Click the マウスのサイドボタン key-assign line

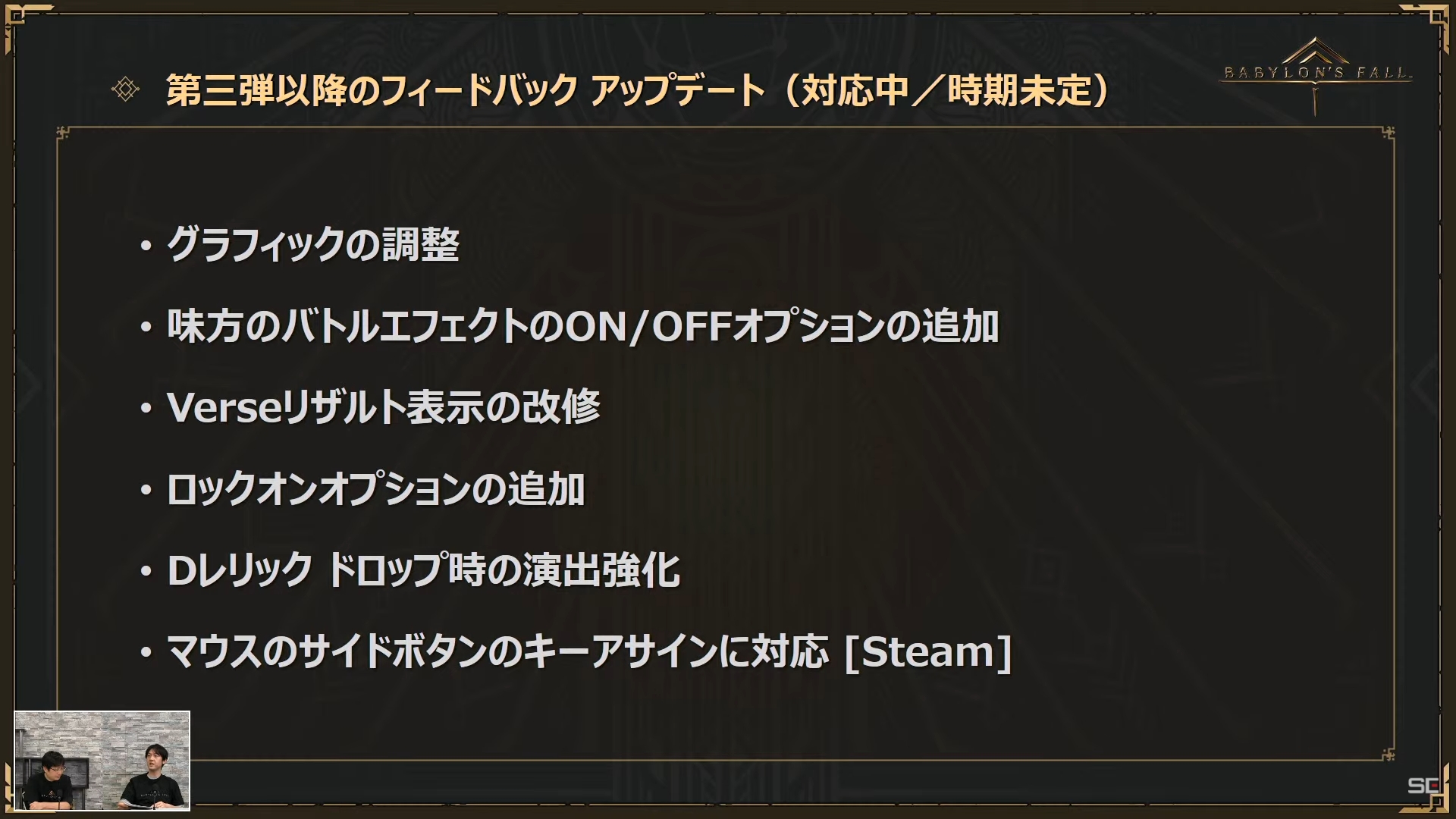click(x=588, y=651)
